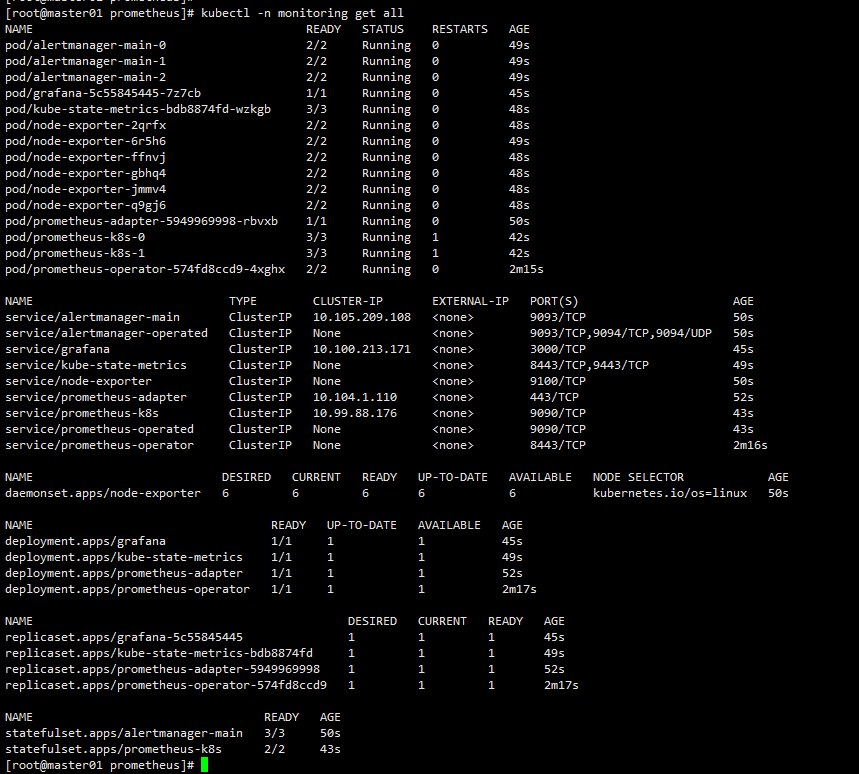Click deployment.apps/kube-state-metrics entry
Screen dimensions: 859x774
click(x=124, y=557)
